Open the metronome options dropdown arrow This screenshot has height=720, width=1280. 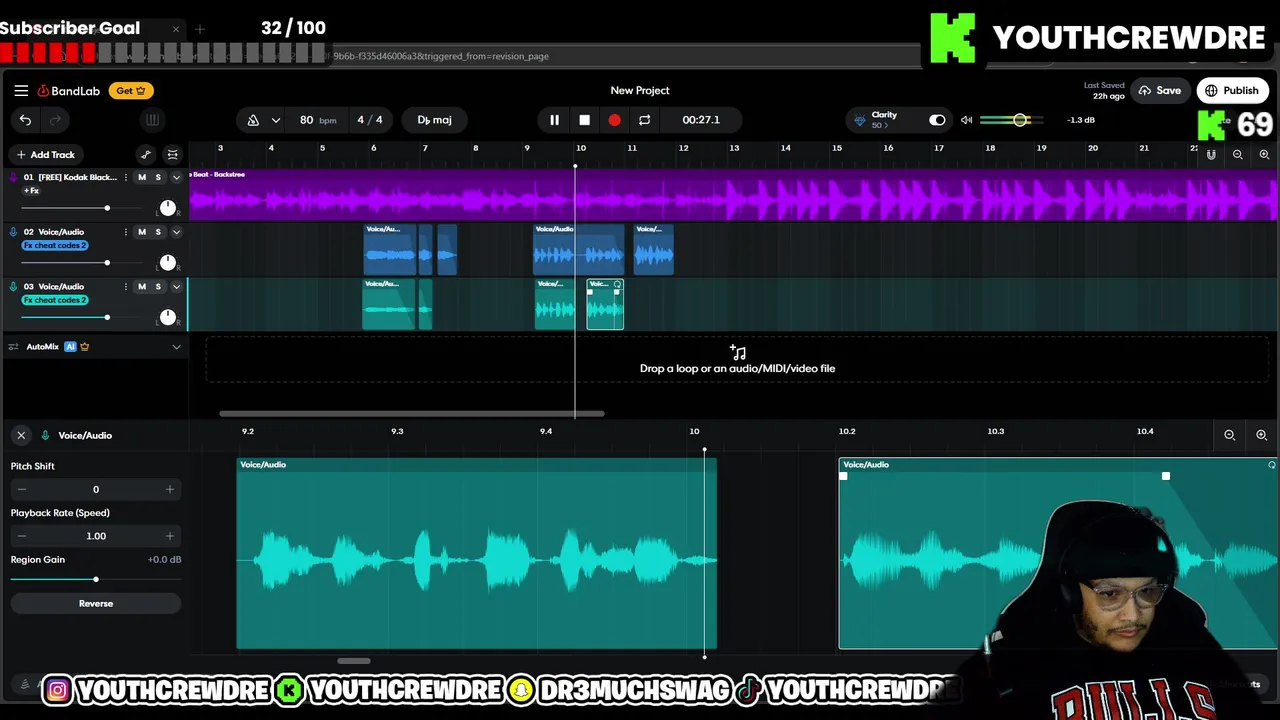(x=275, y=120)
